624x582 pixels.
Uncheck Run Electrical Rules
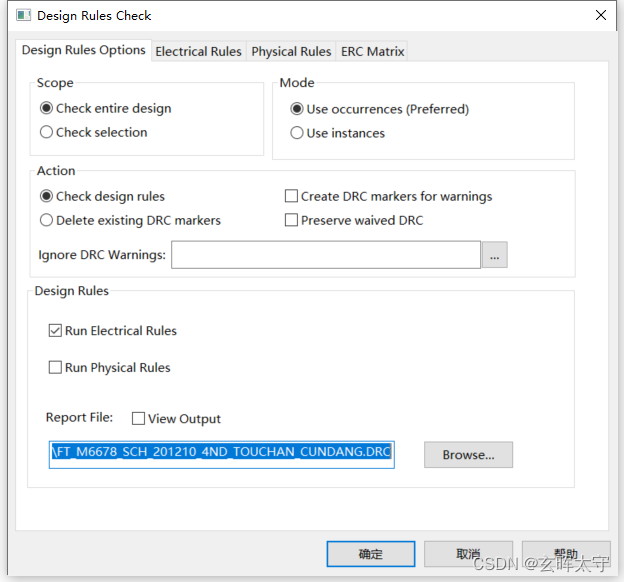56,331
